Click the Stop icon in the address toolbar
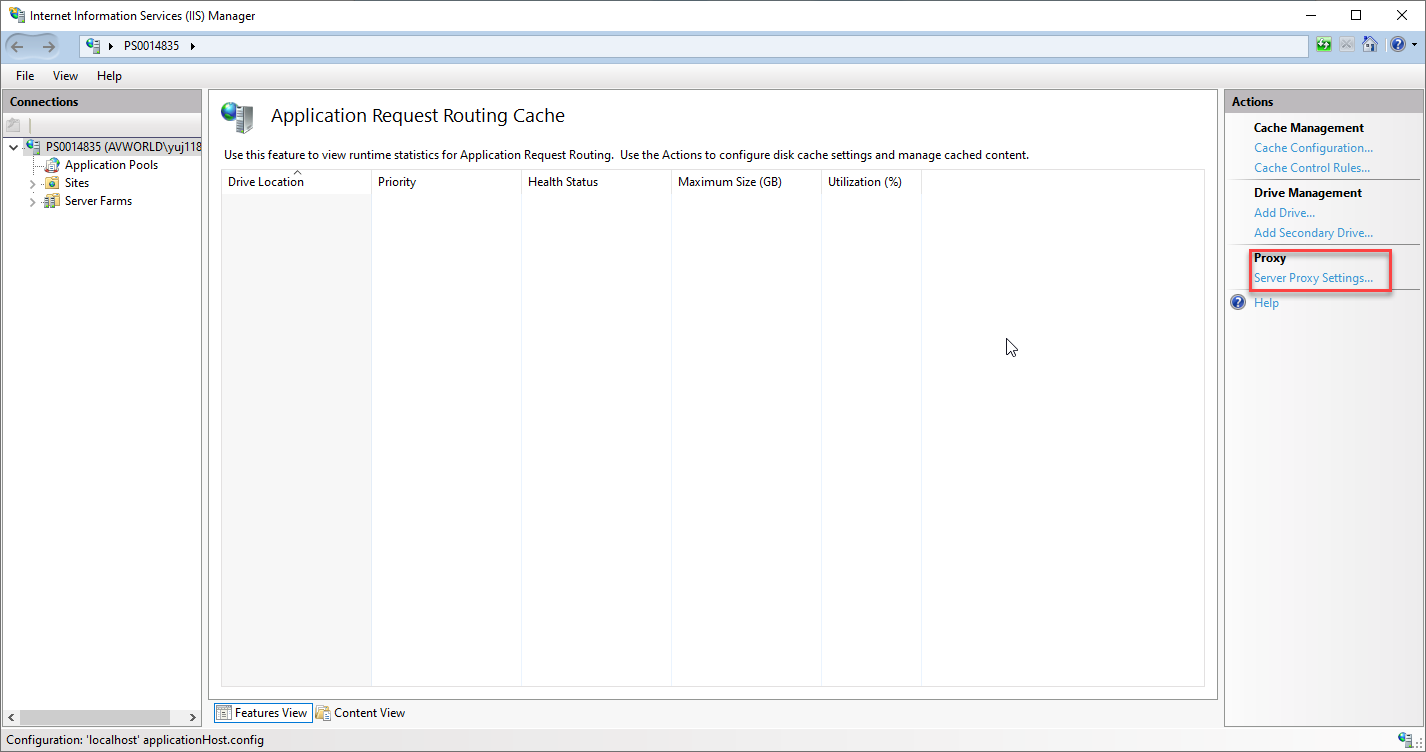Viewport: 1426px width, 752px height. [1347, 45]
